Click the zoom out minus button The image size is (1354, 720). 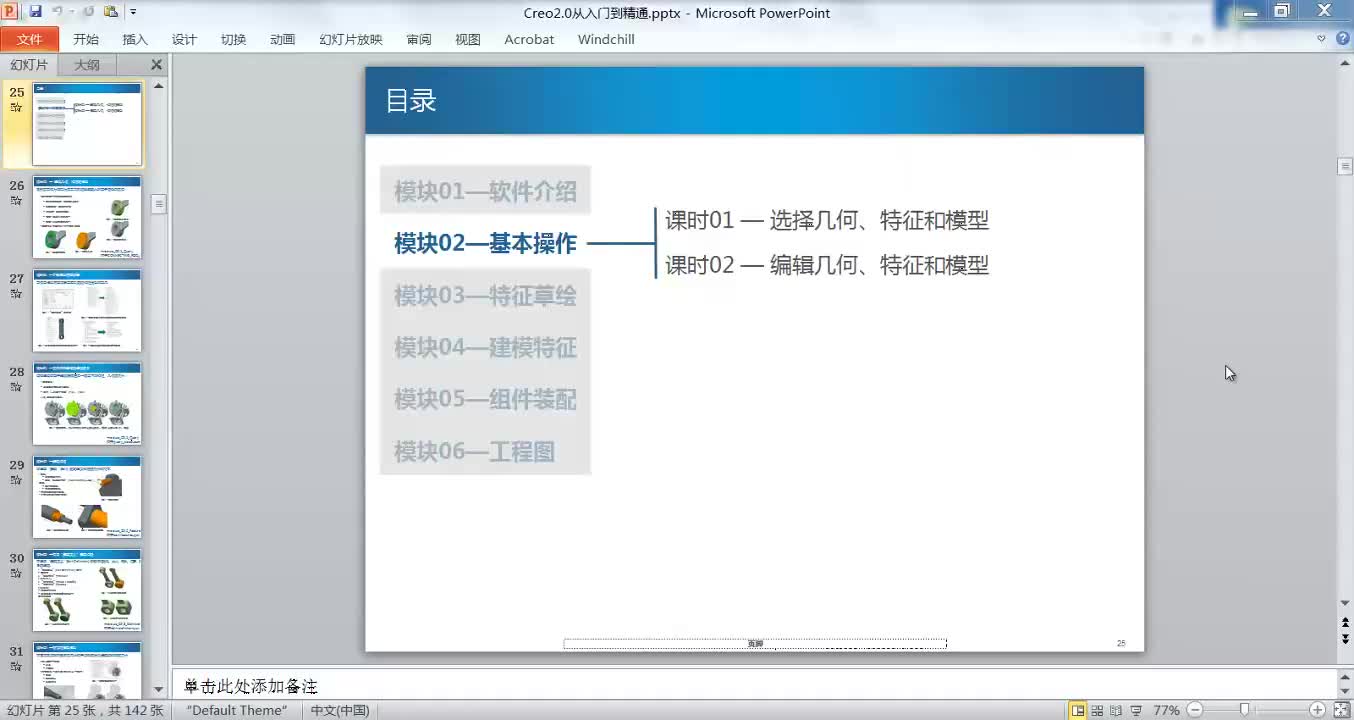1194,710
